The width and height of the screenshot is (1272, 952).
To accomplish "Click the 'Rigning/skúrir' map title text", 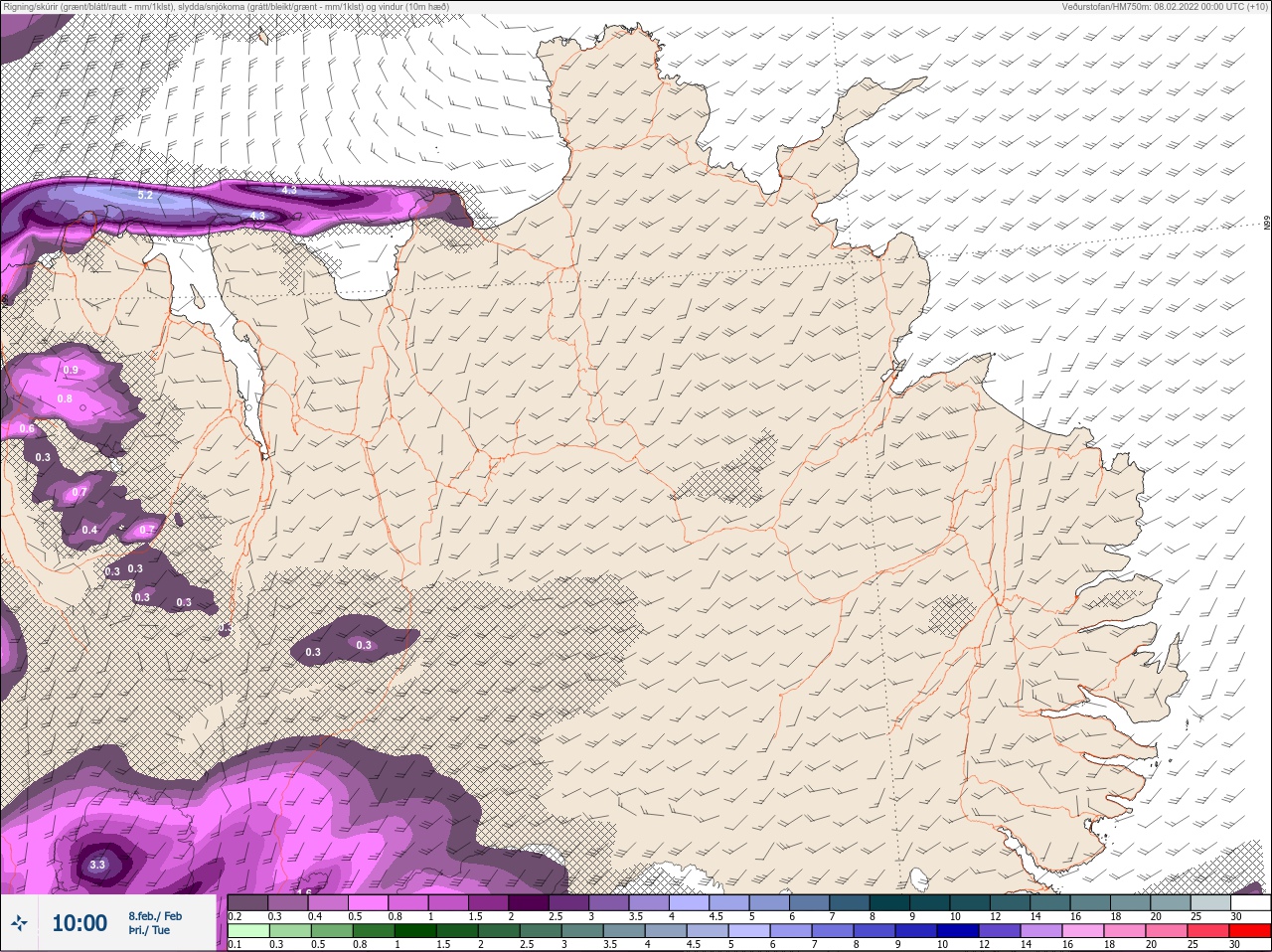I will click(228, 7).
